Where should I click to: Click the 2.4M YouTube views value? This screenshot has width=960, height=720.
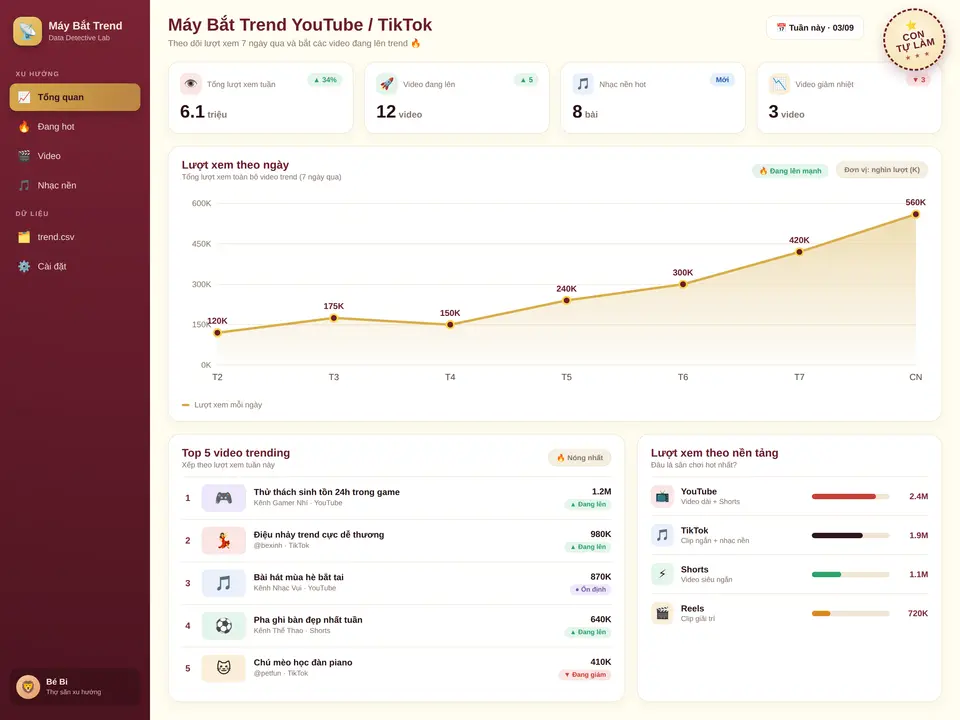pyautogui.click(x=918, y=497)
